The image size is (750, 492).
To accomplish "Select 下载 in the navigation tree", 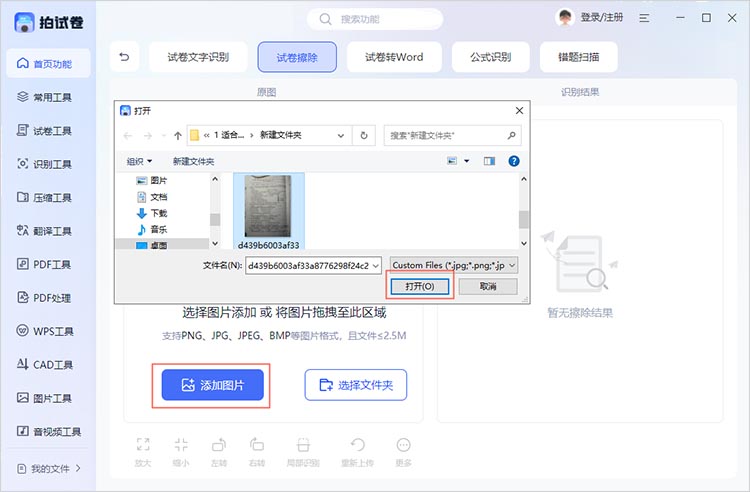I will coord(152,213).
